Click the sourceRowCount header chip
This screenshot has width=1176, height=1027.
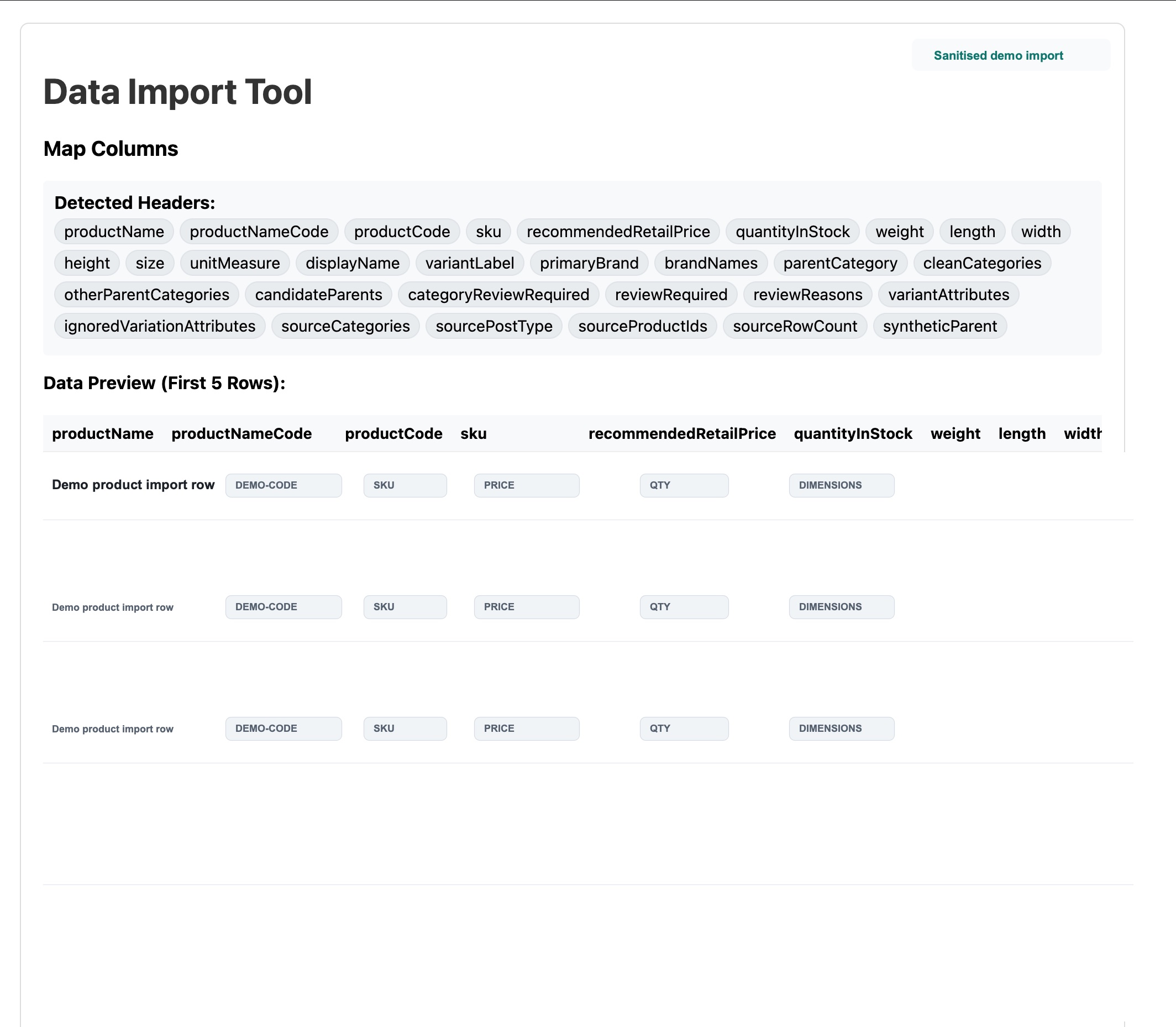point(795,326)
